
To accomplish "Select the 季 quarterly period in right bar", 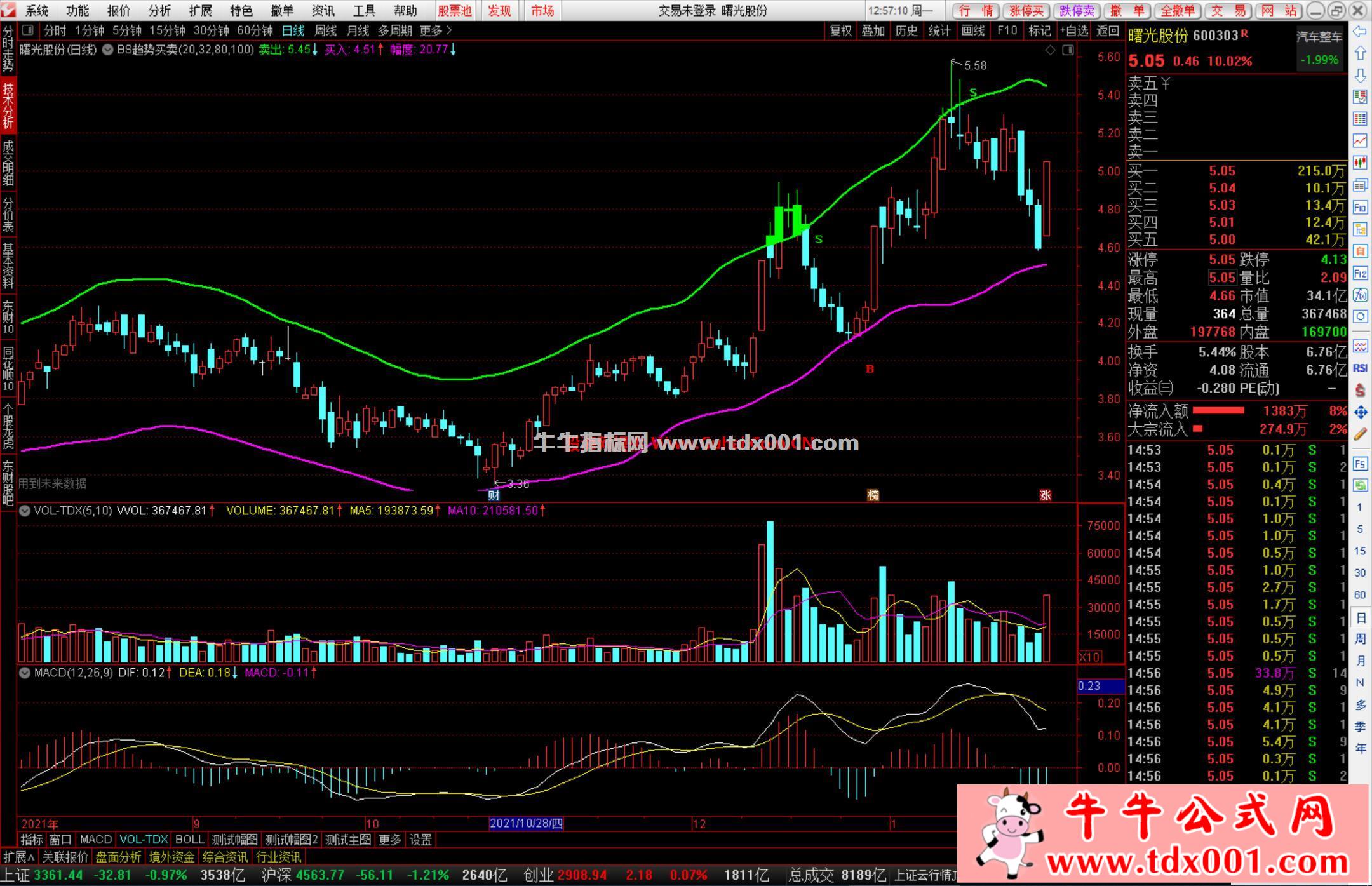I will pos(1360,727).
